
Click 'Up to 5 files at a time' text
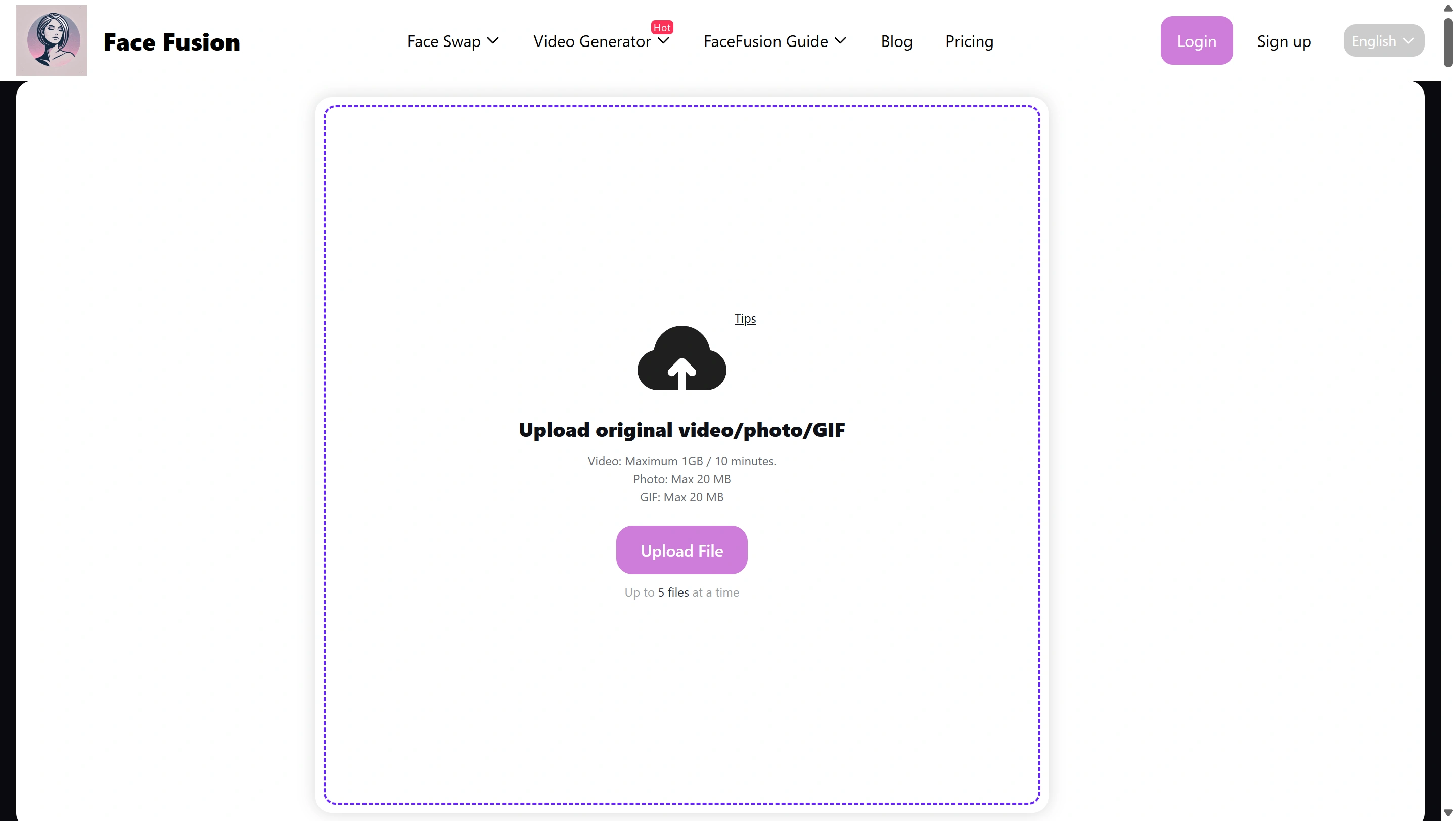pyautogui.click(x=681, y=592)
